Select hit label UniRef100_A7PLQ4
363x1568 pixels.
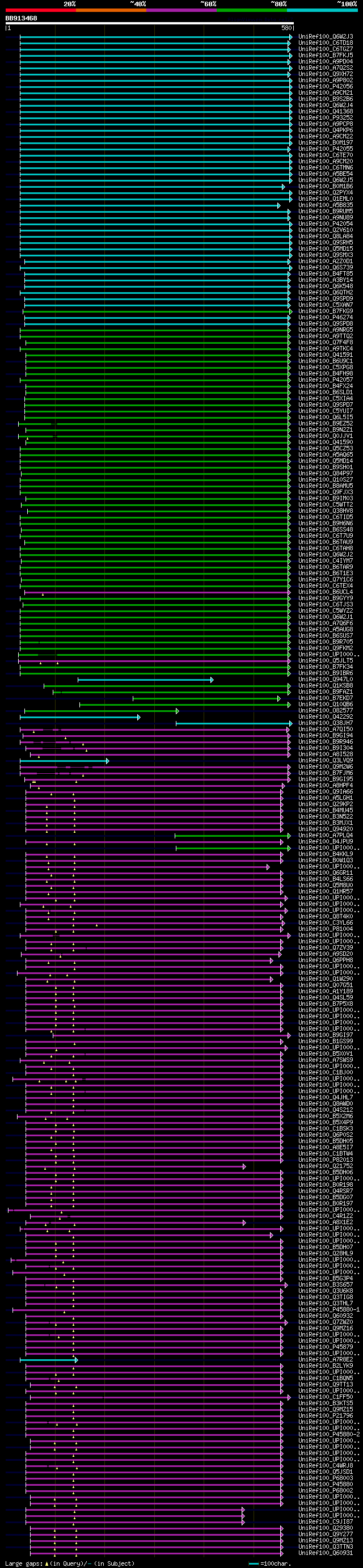325,835
